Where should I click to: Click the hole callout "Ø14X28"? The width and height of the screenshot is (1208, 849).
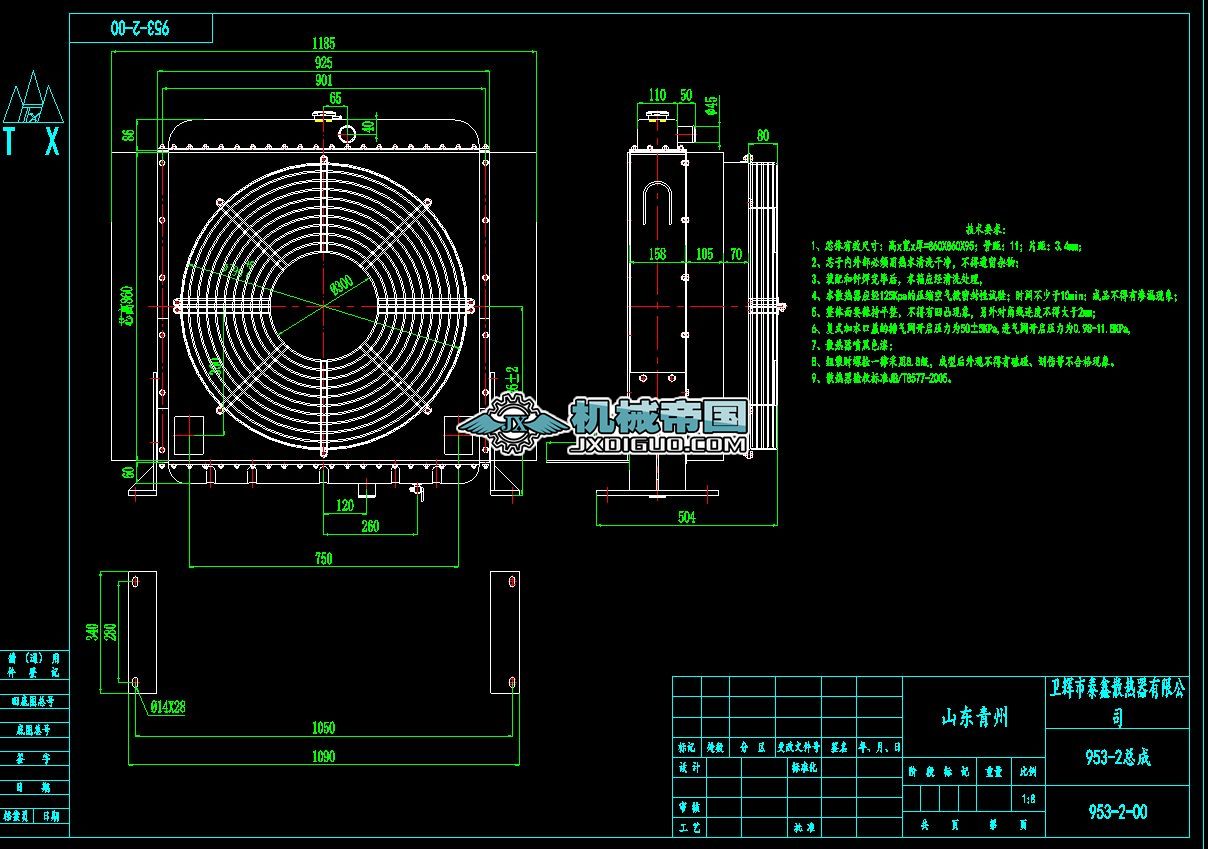(x=168, y=706)
